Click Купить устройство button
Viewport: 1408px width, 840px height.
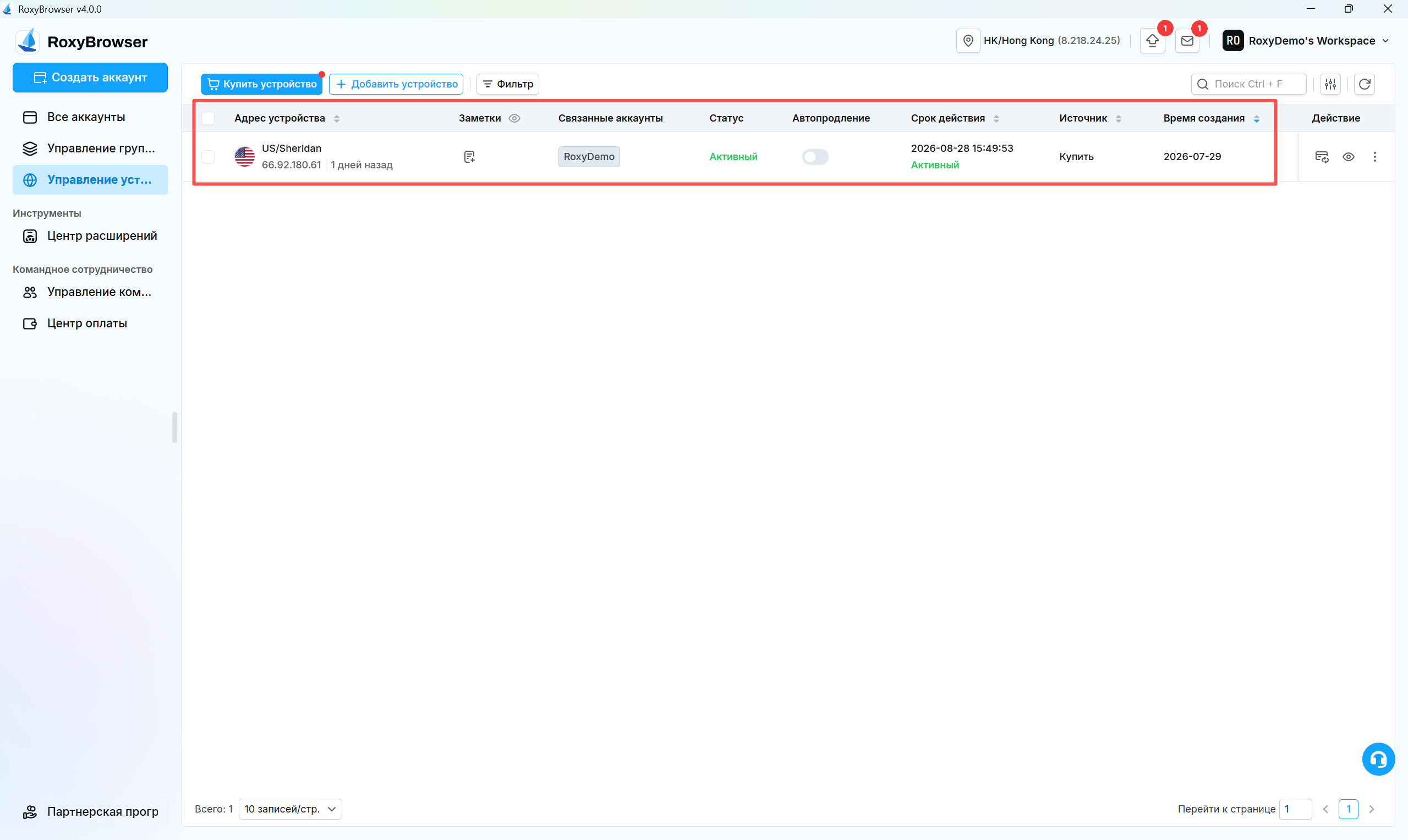pyautogui.click(x=261, y=84)
